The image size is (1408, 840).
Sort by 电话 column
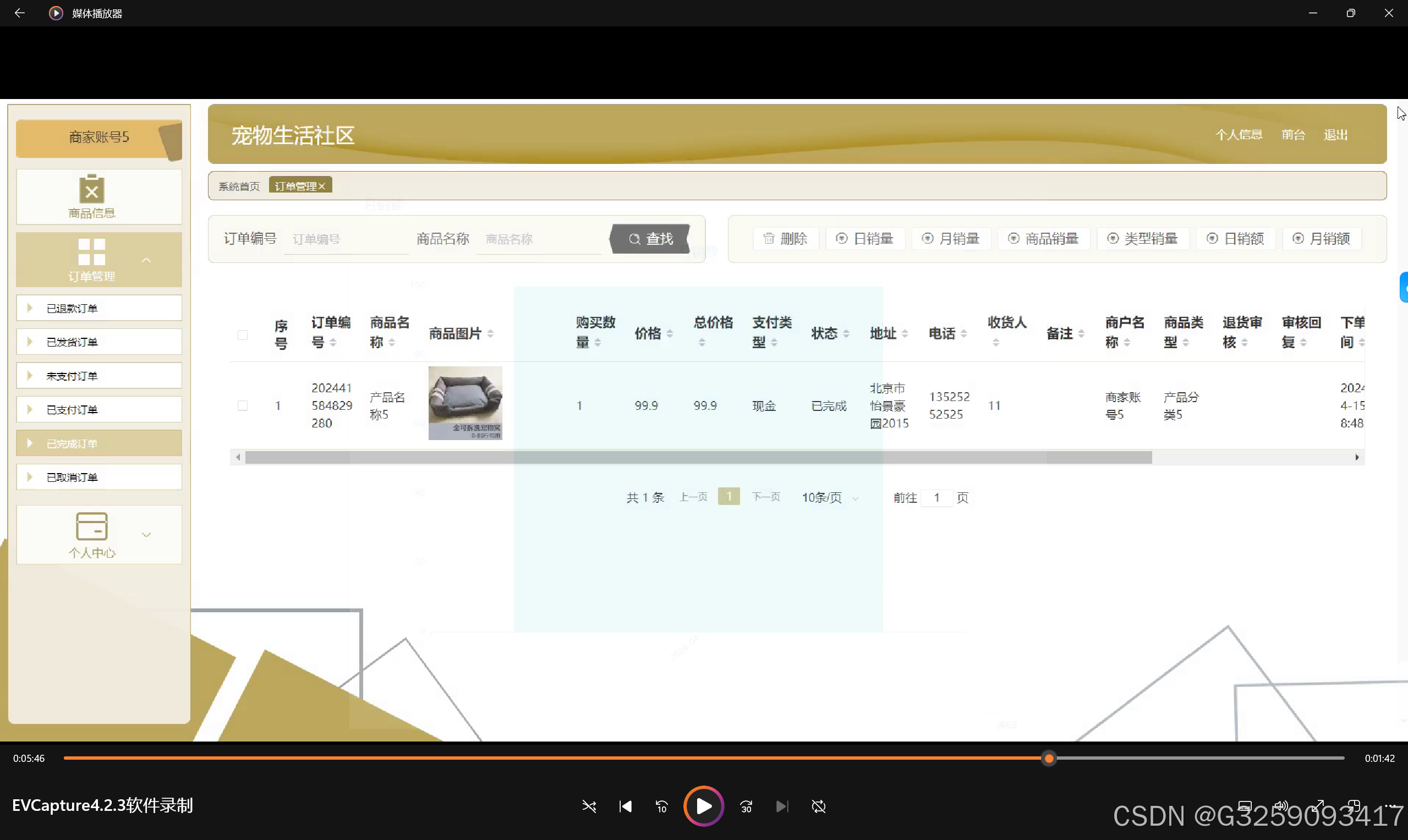(x=963, y=334)
